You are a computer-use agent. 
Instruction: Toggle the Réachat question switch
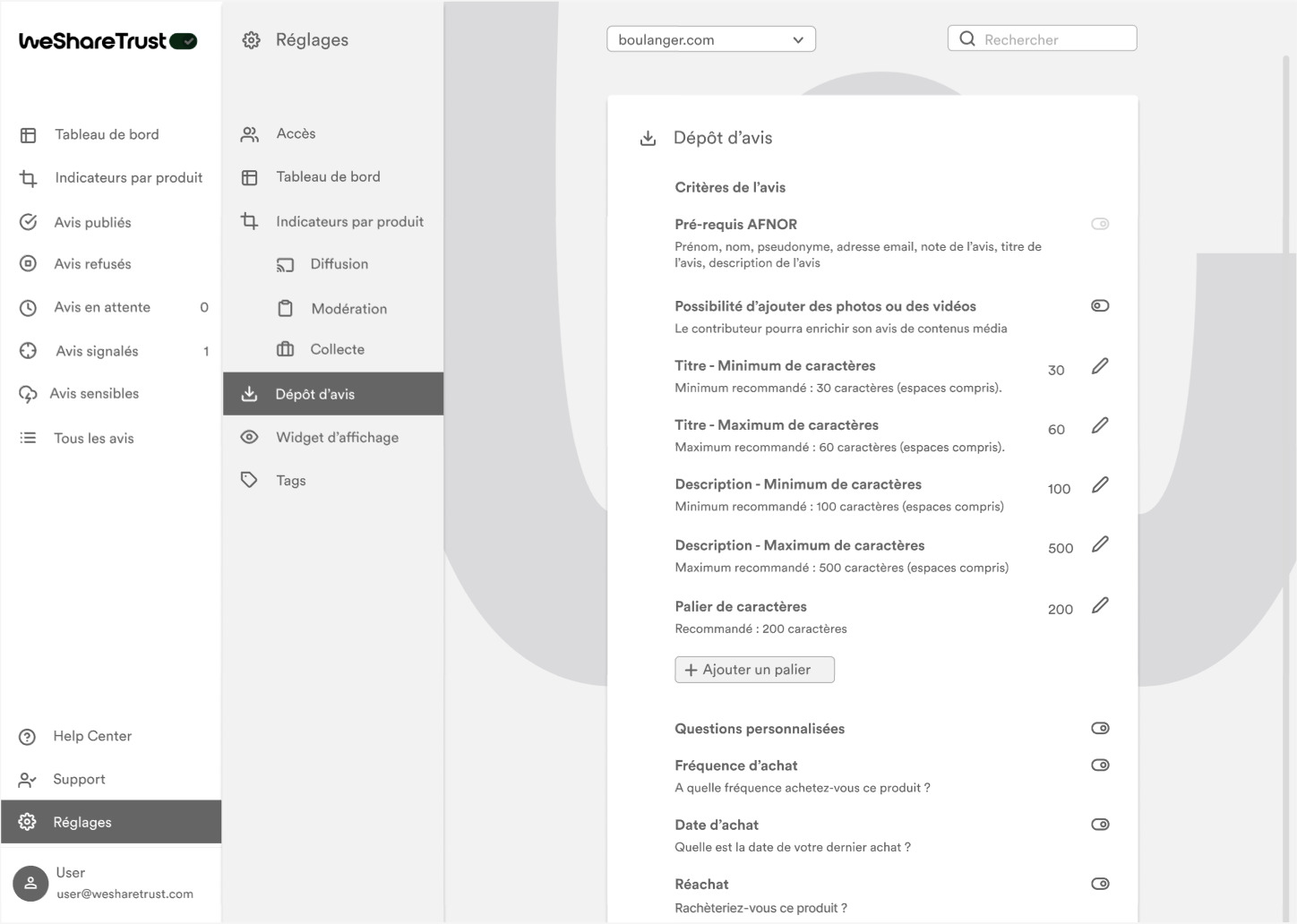point(1100,884)
